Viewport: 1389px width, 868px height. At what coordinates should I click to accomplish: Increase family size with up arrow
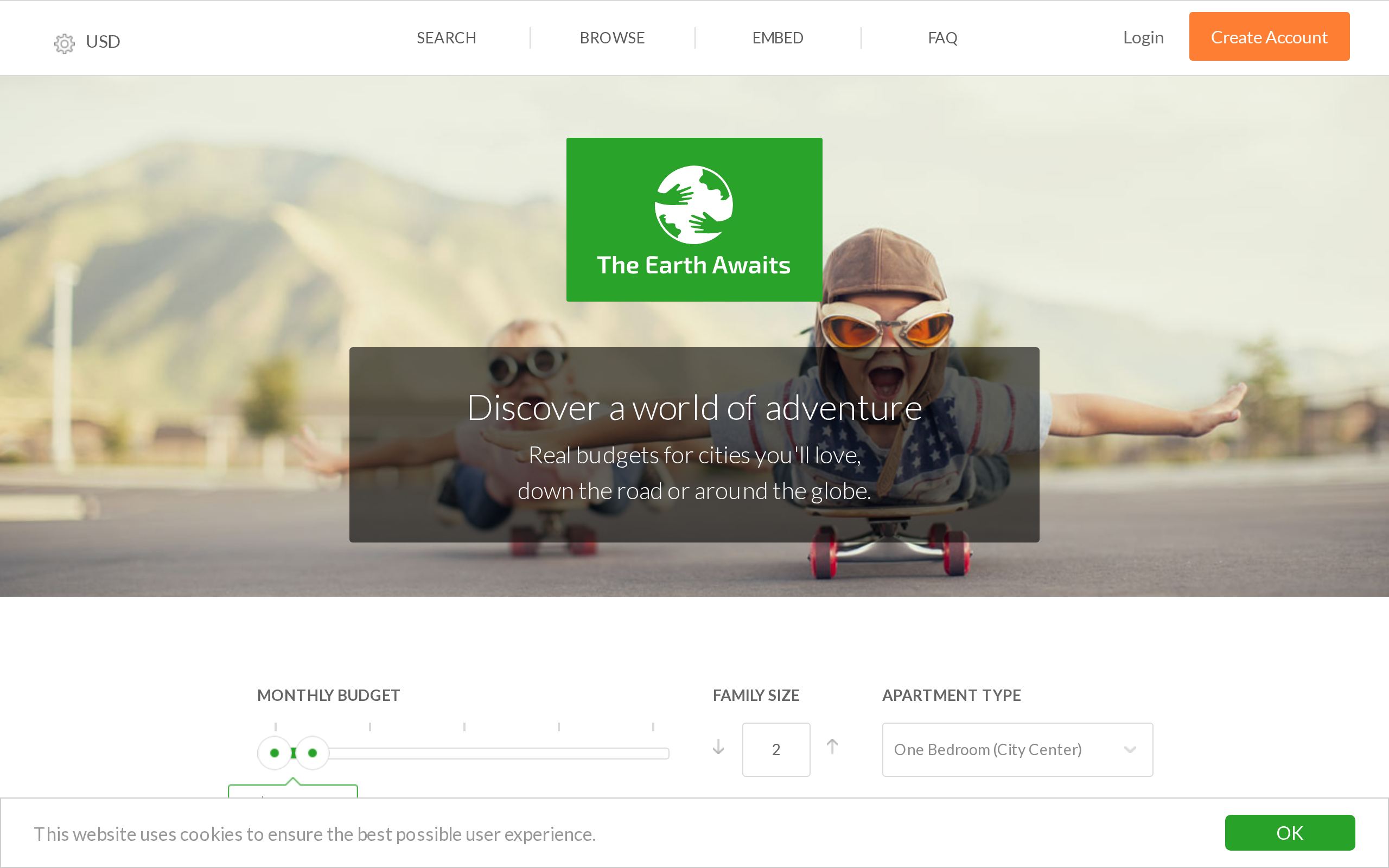pyautogui.click(x=832, y=746)
